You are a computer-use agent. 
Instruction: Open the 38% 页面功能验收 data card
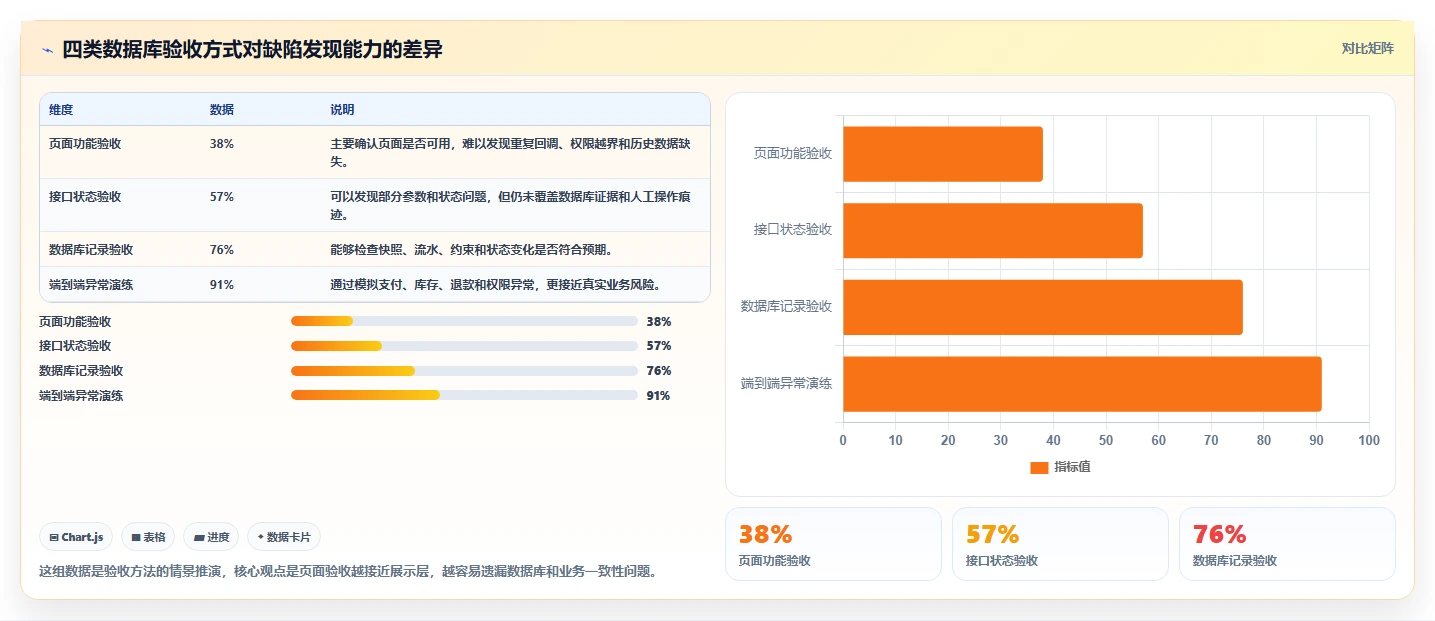coord(833,544)
